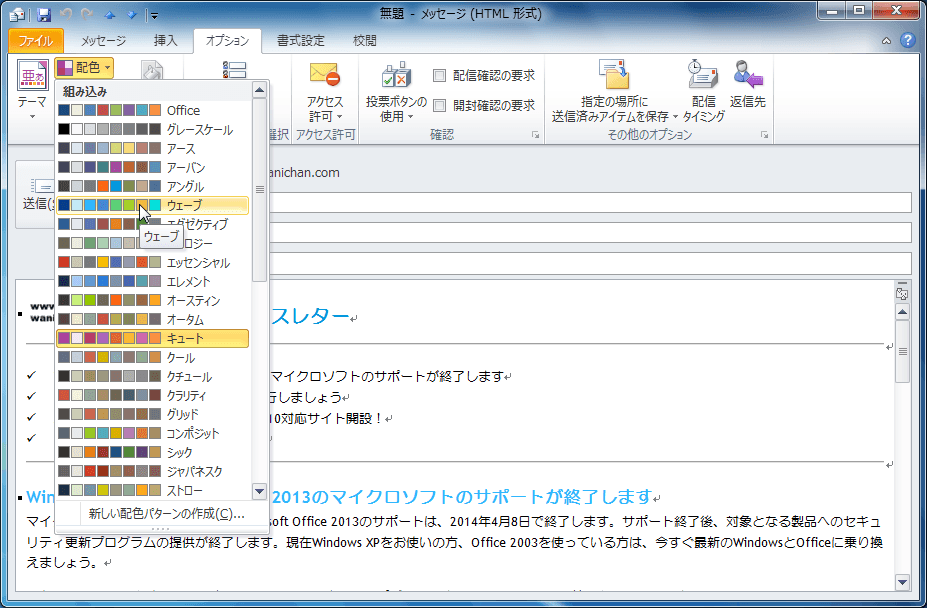The height and width of the screenshot is (608, 927).
Task: Choose the アングル color scheme
Action: point(153,186)
